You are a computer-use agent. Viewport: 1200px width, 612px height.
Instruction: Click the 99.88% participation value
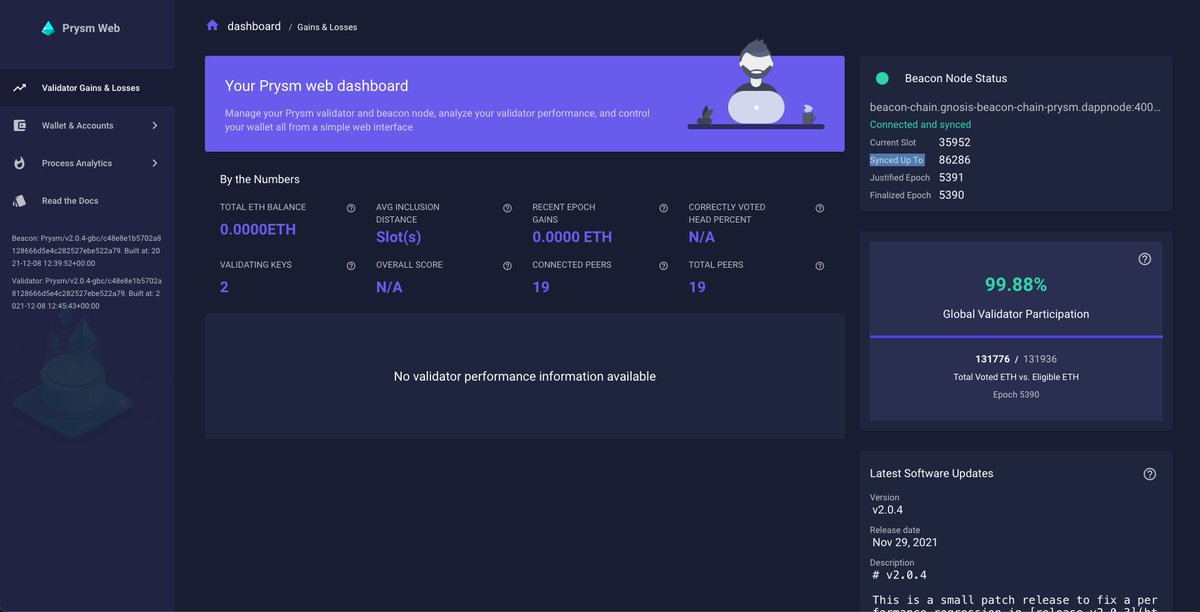[1016, 285]
